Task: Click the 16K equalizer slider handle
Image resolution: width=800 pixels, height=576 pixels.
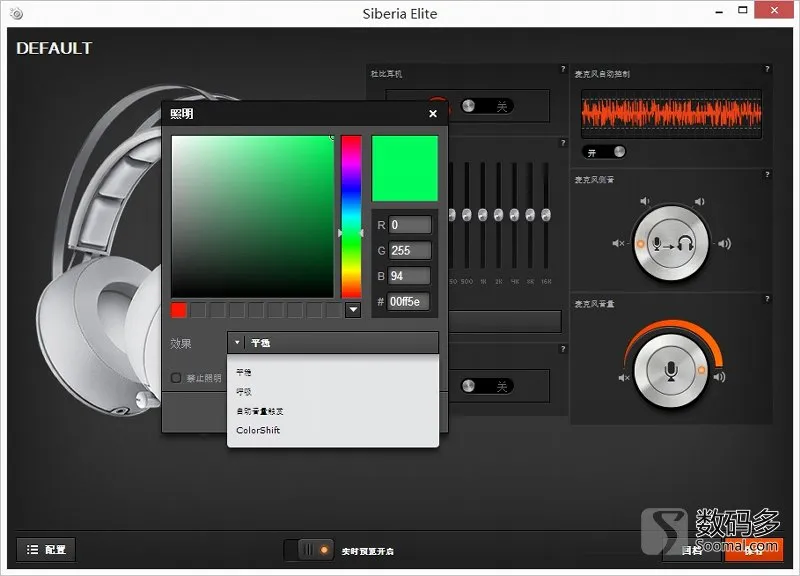Action: point(546,215)
